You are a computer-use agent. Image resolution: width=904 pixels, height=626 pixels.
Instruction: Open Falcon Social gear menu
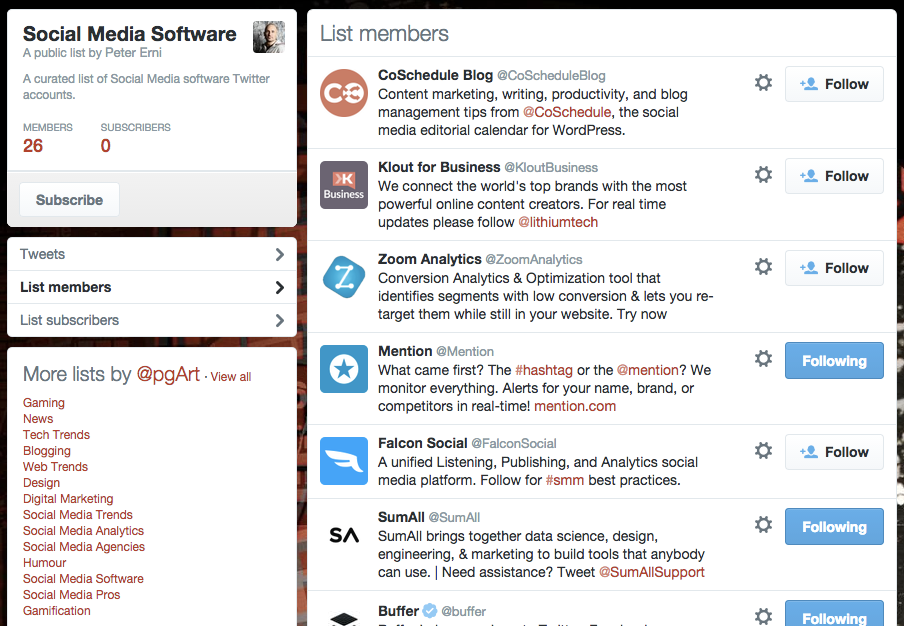tap(763, 451)
